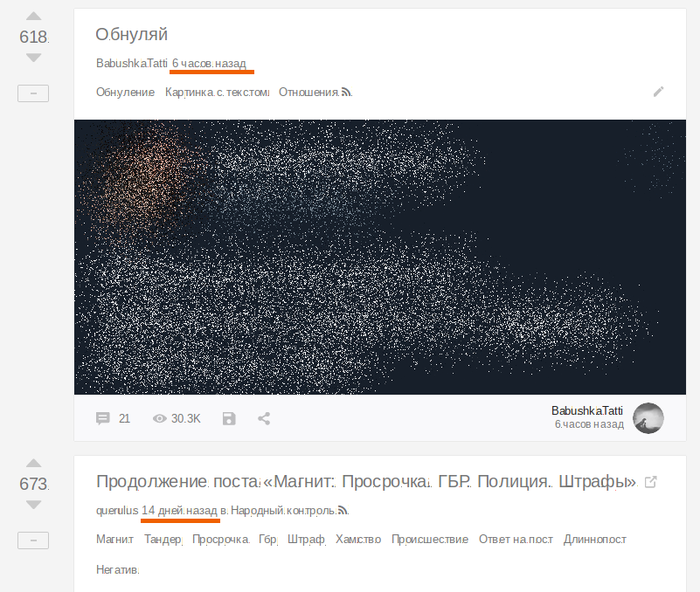Click the "Длиннопост" tag
Screen dimensions: 700x592
coord(595,539)
